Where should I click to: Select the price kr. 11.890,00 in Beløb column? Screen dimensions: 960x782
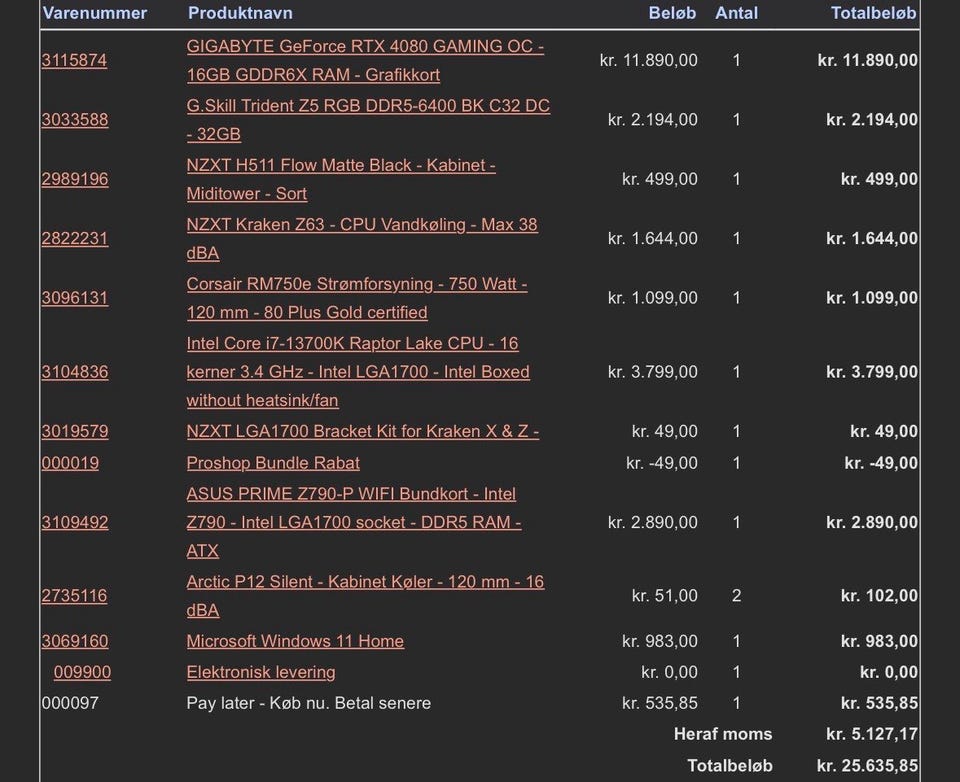pos(648,60)
